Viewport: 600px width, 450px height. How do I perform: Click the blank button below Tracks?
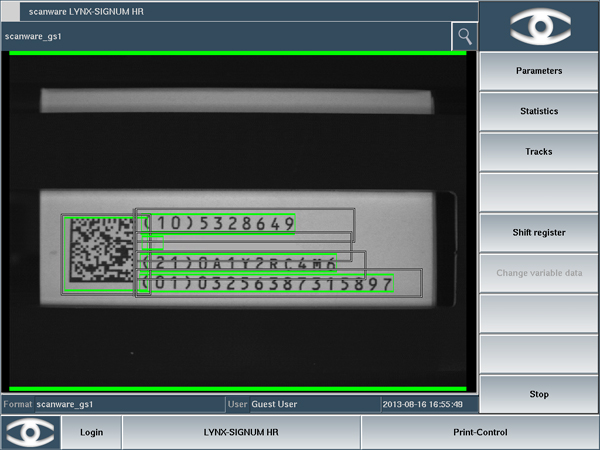pyautogui.click(x=539, y=192)
